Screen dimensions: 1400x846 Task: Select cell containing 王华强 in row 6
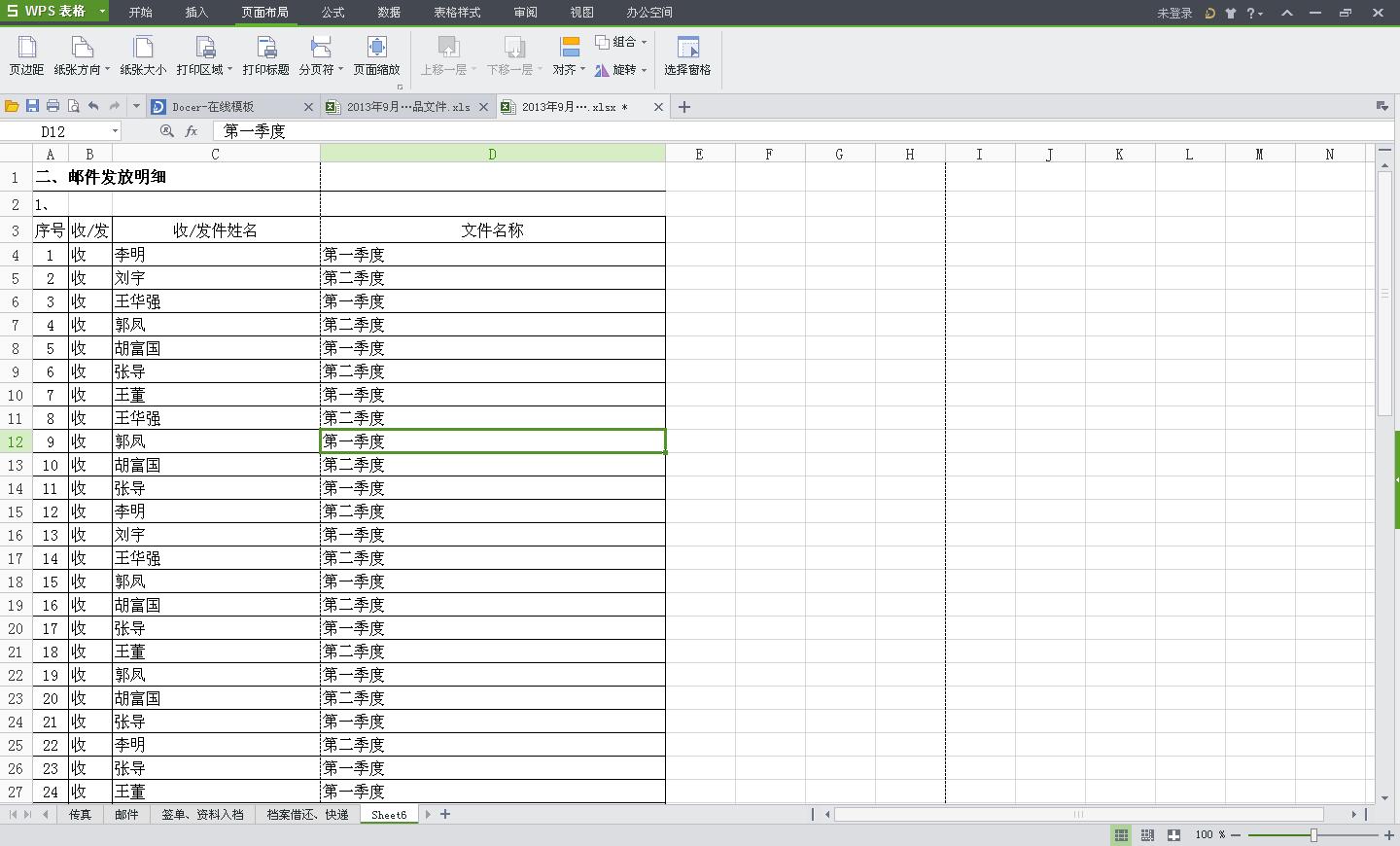[x=215, y=301]
